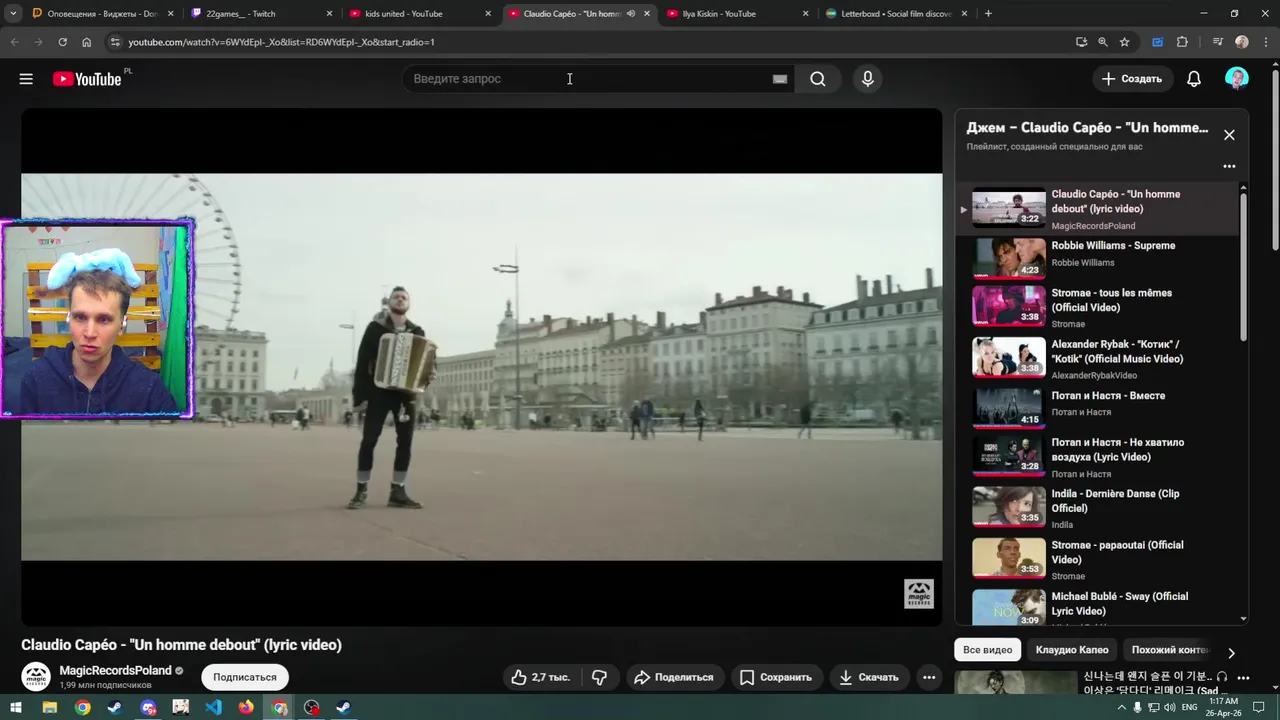The height and width of the screenshot is (720, 1280).
Task: Open Chrome zoom magnifier in address bar
Action: [x=1103, y=42]
